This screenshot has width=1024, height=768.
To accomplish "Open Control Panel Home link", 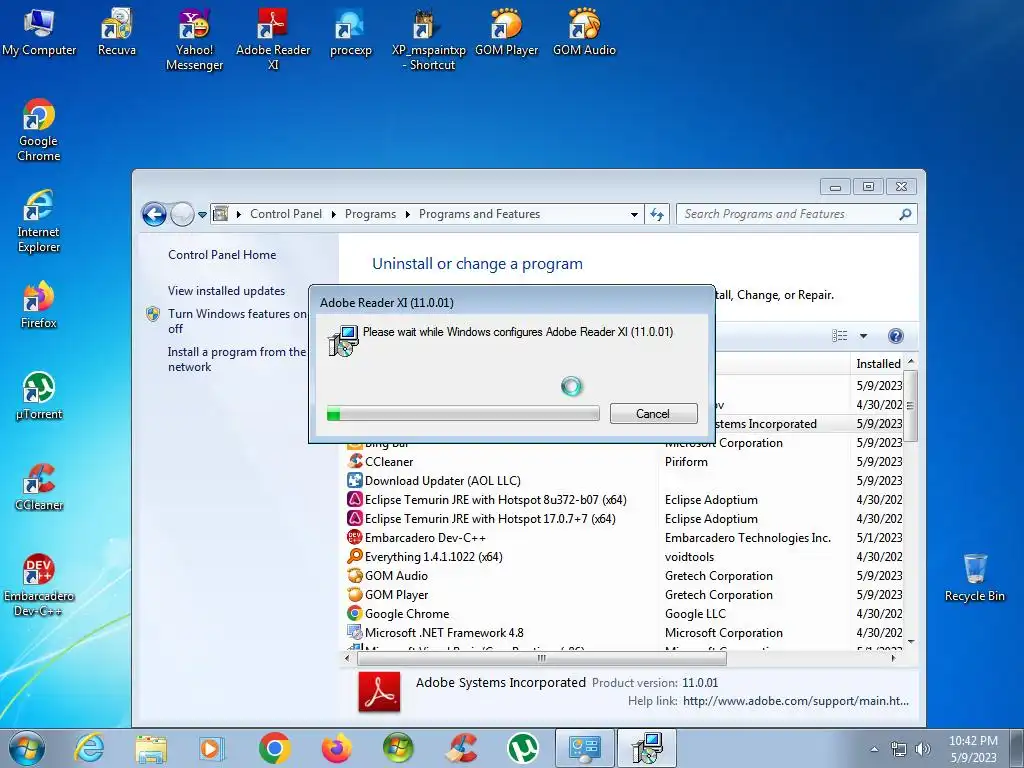I will (222, 255).
